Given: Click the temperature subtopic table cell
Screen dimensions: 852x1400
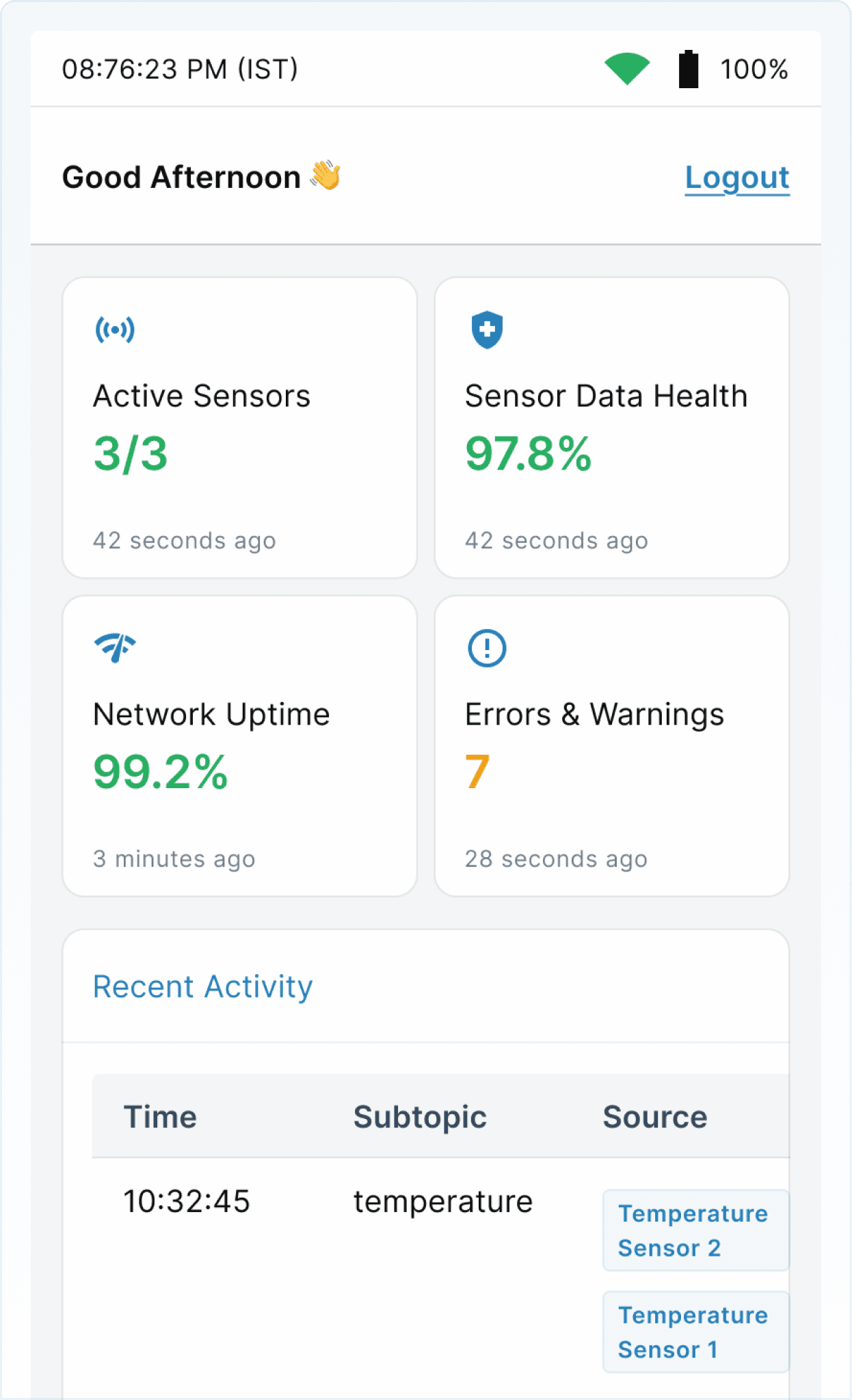Looking at the screenshot, I should pyautogui.click(x=442, y=1201).
